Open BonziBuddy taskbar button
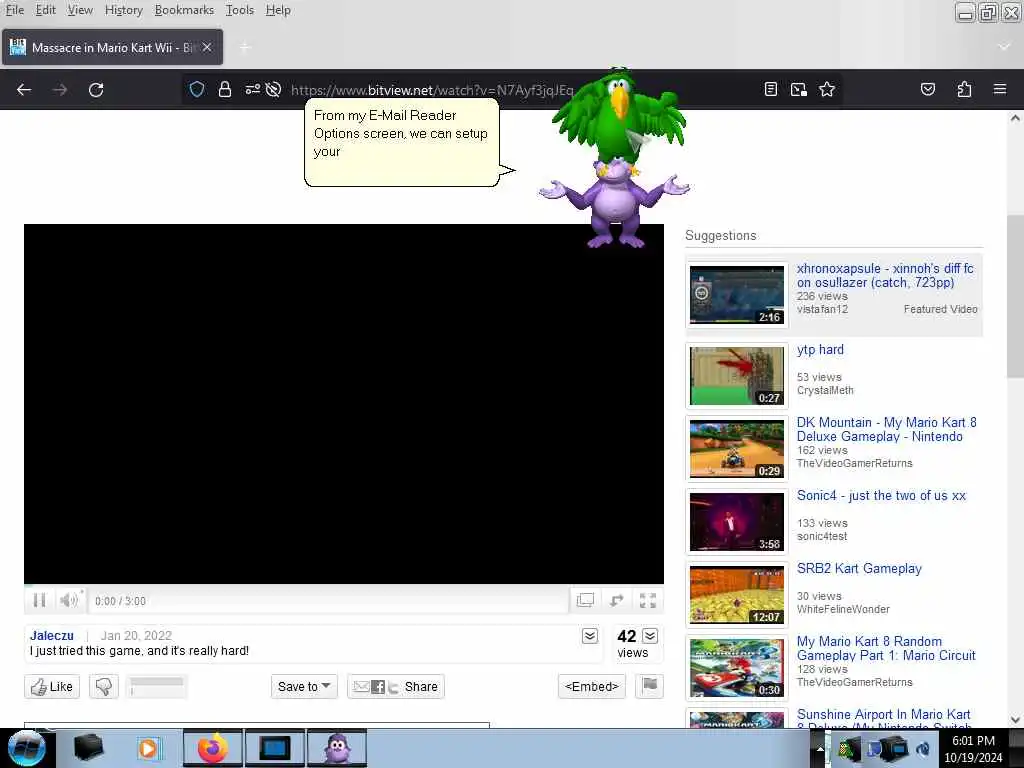Screen dimensions: 1024x768 pyautogui.click(x=337, y=748)
